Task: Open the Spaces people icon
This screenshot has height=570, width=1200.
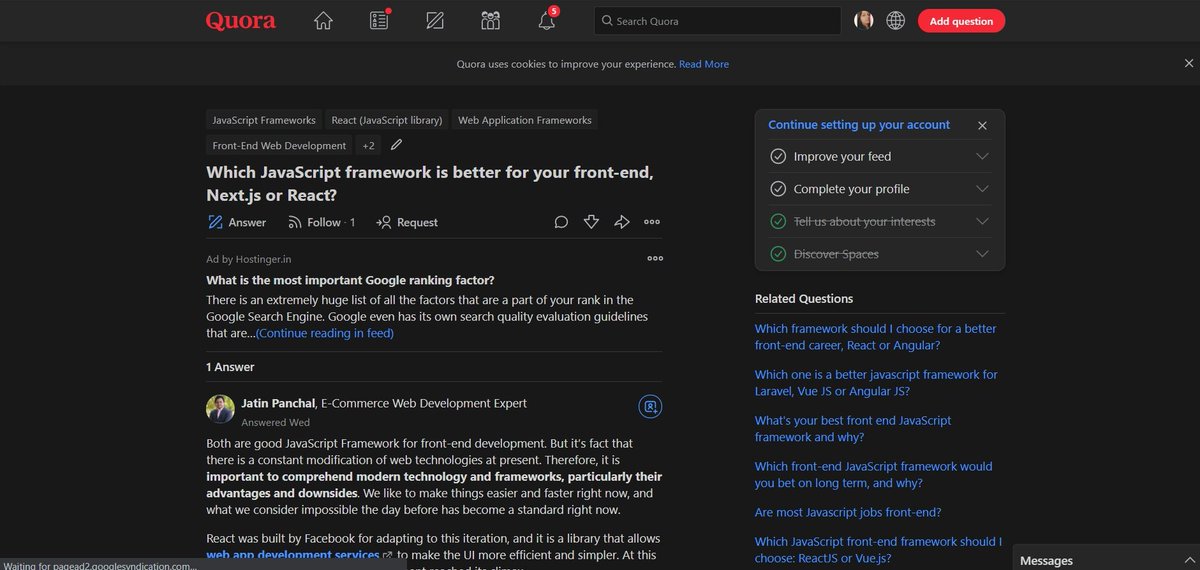Action: pyautogui.click(x=490, y=21)
